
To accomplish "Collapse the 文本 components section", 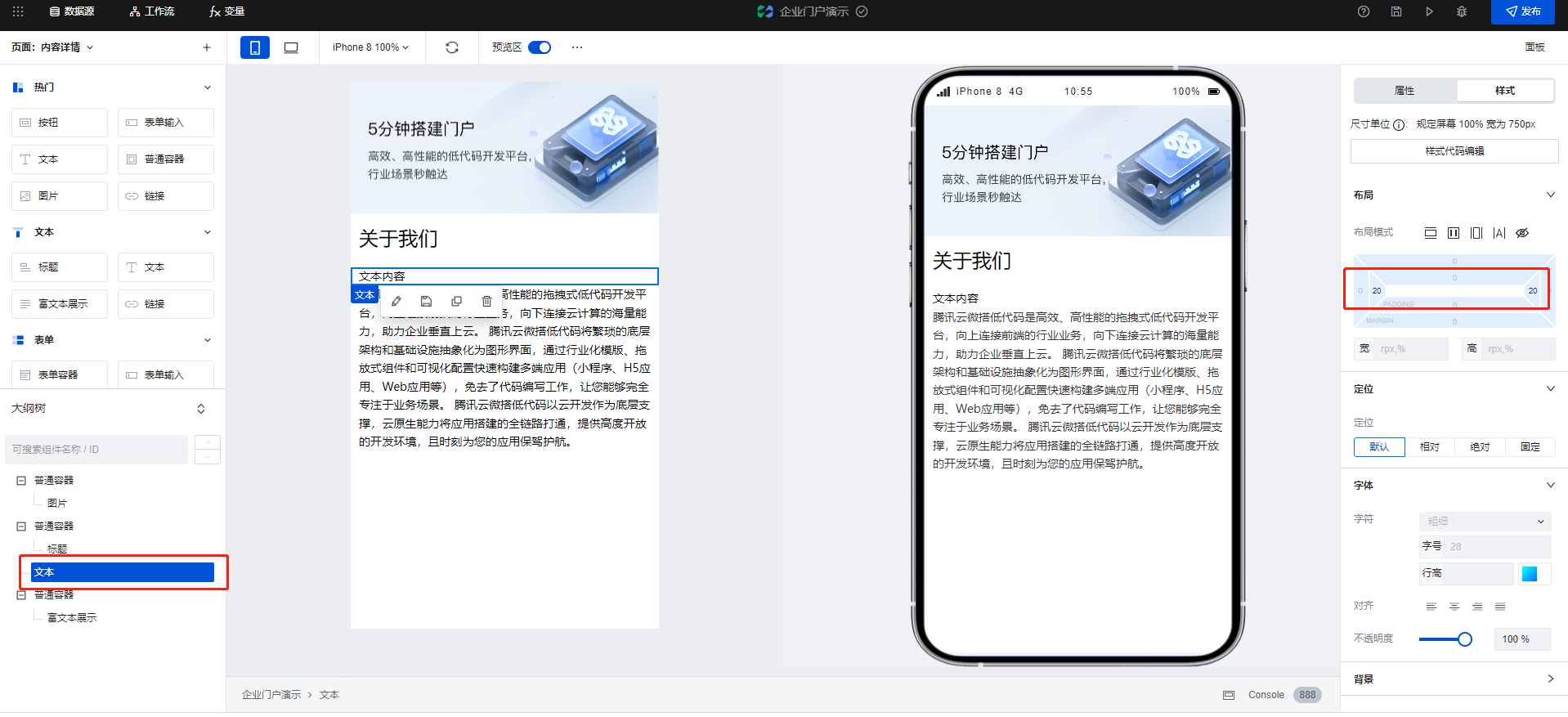I will [208, 232].
